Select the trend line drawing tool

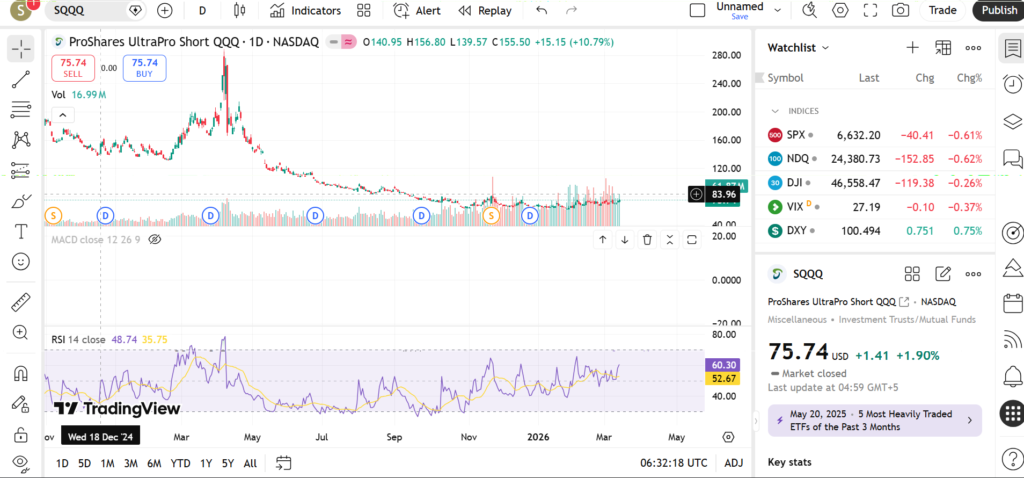[21, 79]
